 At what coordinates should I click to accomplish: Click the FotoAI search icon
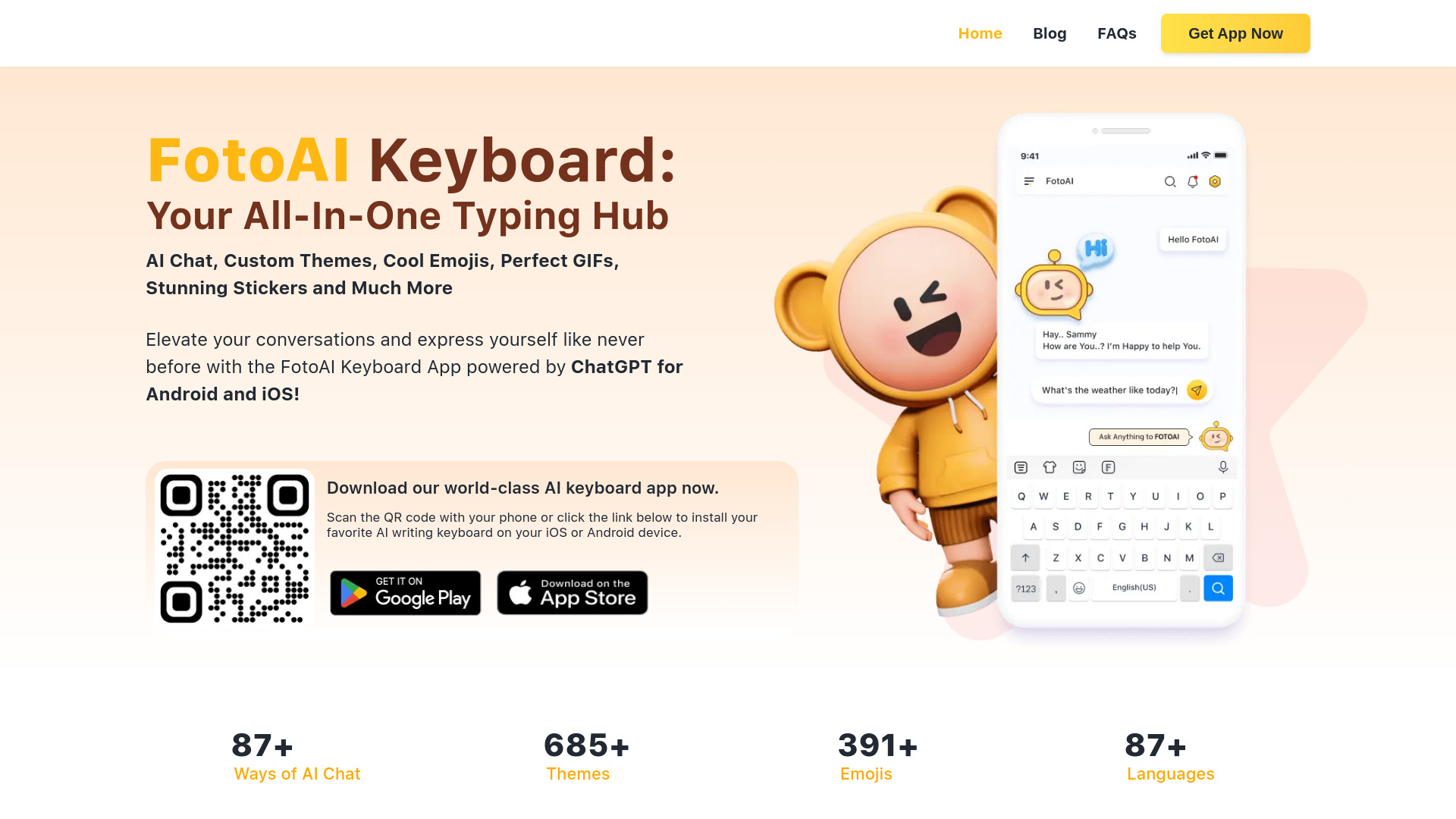[1170, 181]
